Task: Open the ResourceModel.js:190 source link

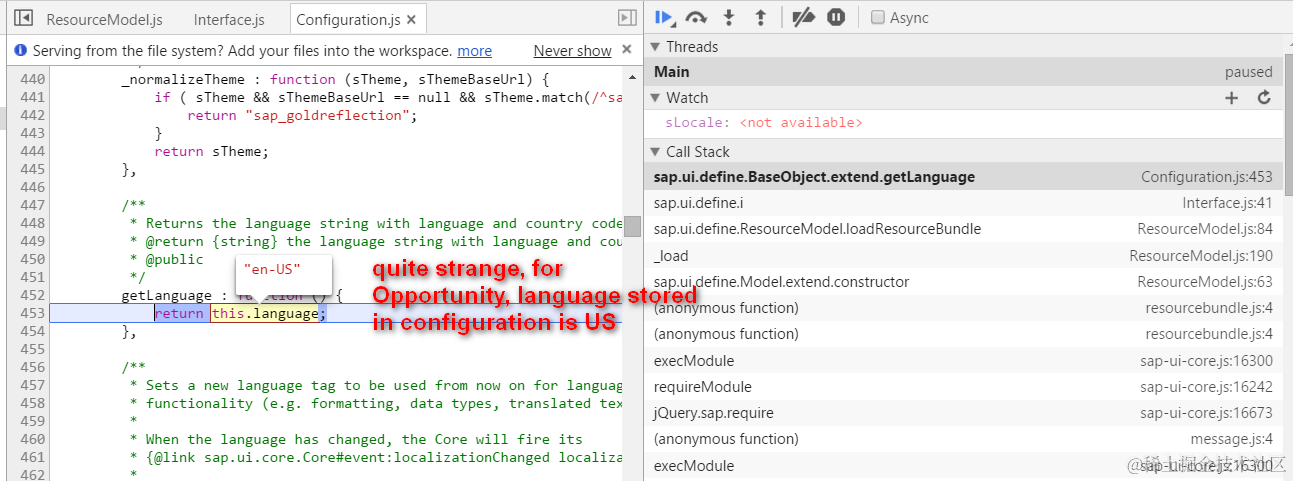Action: point(1201,256)
